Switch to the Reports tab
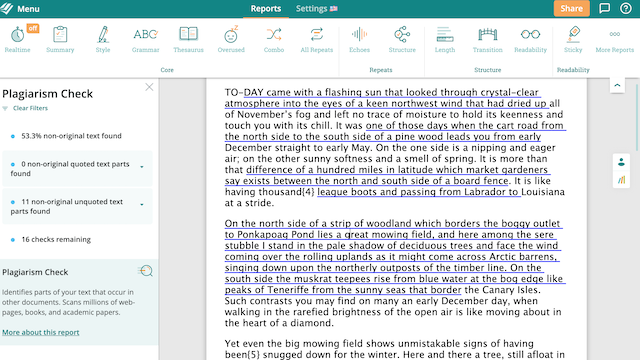This screenshot has width=640, height=360. (x=266, y=9)
